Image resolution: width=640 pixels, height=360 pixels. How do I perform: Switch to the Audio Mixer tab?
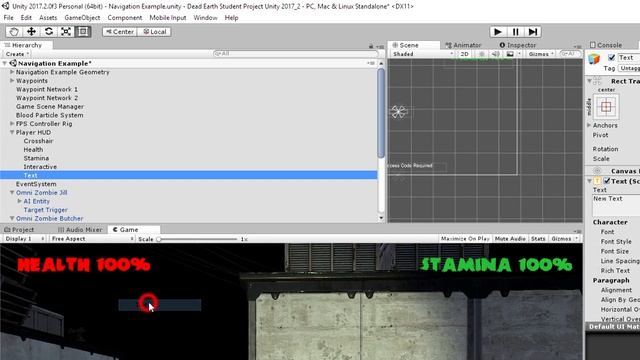click(x=80, y=230)
